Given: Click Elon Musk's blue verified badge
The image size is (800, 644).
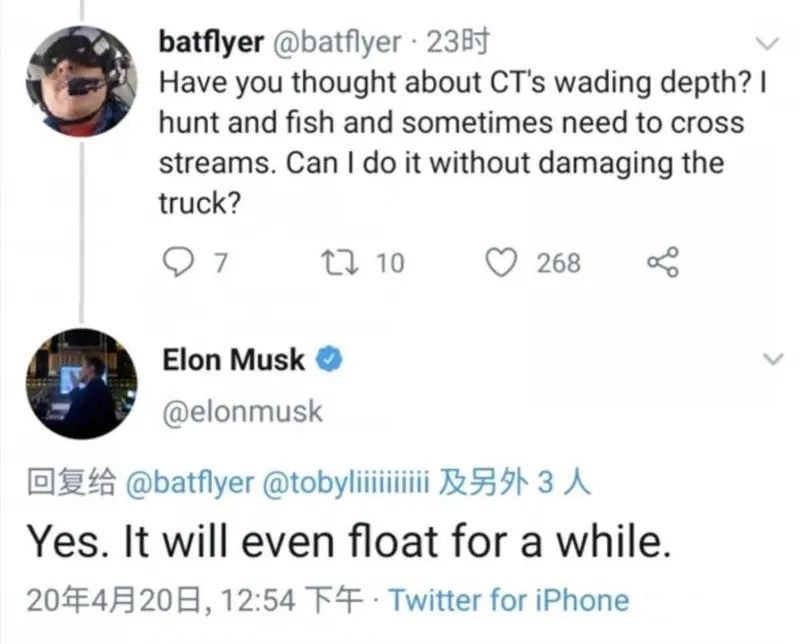Looking at the screenshot, I should 331,360.
